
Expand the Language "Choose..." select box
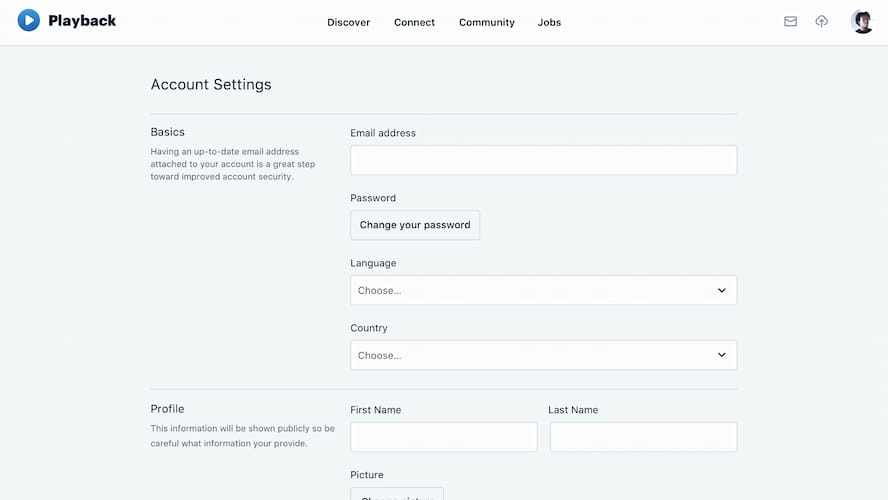(x=530, y=290)
